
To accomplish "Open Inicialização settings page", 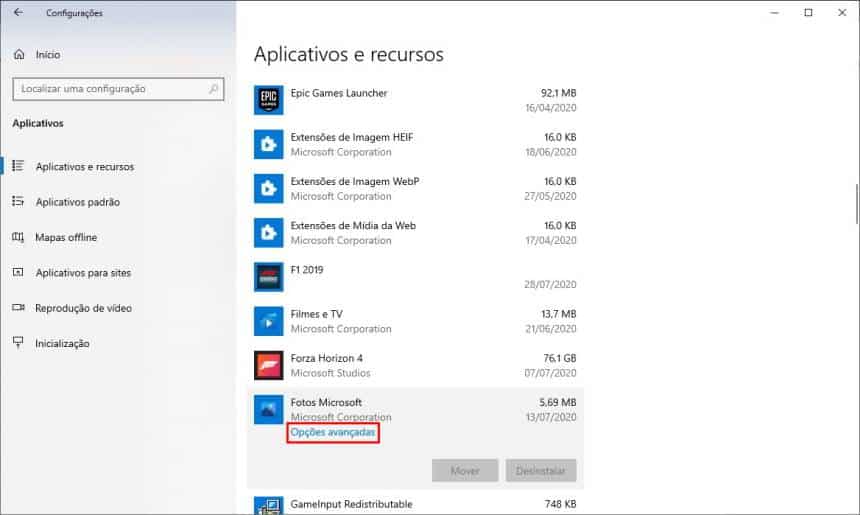I will coord(62,343).
